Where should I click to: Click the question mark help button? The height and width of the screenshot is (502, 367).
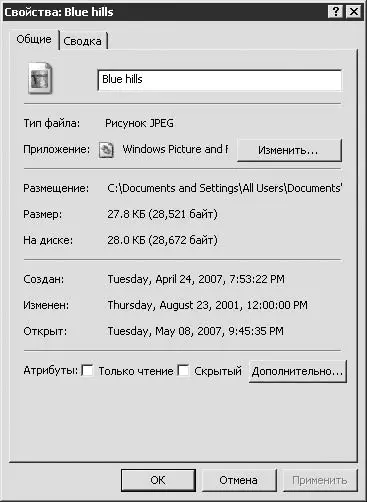pyautogui.click(x=336, y=12)
